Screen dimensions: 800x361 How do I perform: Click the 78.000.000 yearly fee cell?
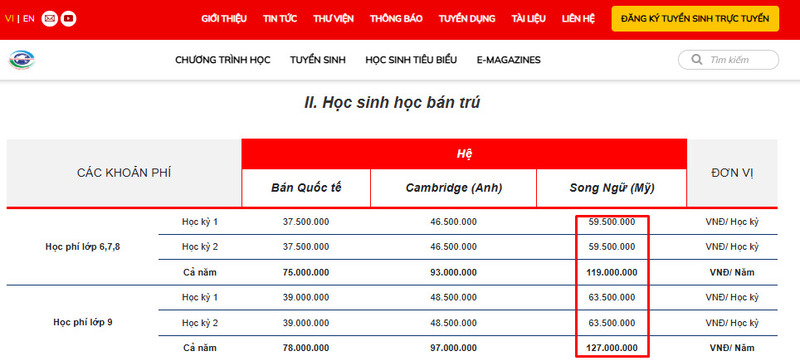point(306,348)
